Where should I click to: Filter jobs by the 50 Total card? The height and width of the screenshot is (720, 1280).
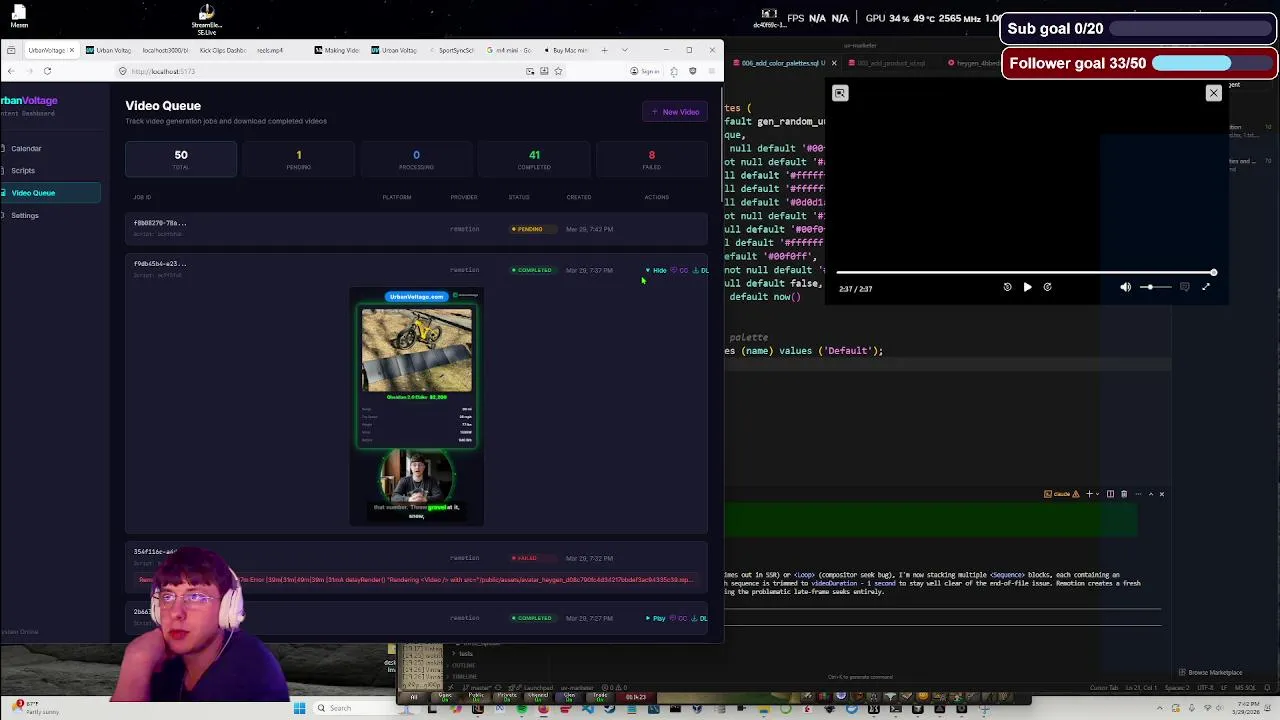(x=181, y=159)
